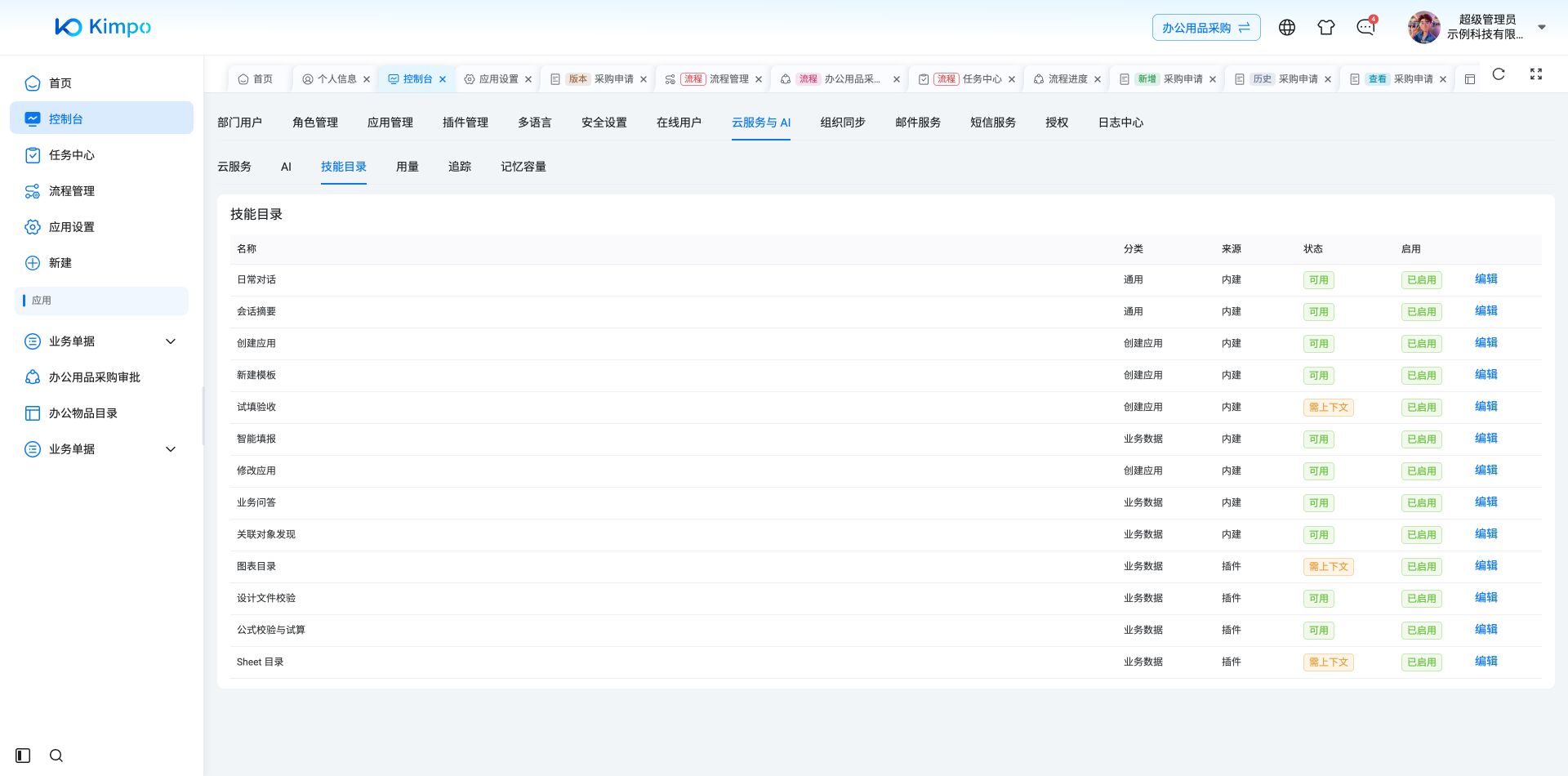Close the 控制台 tab

(x=443, y=79)
